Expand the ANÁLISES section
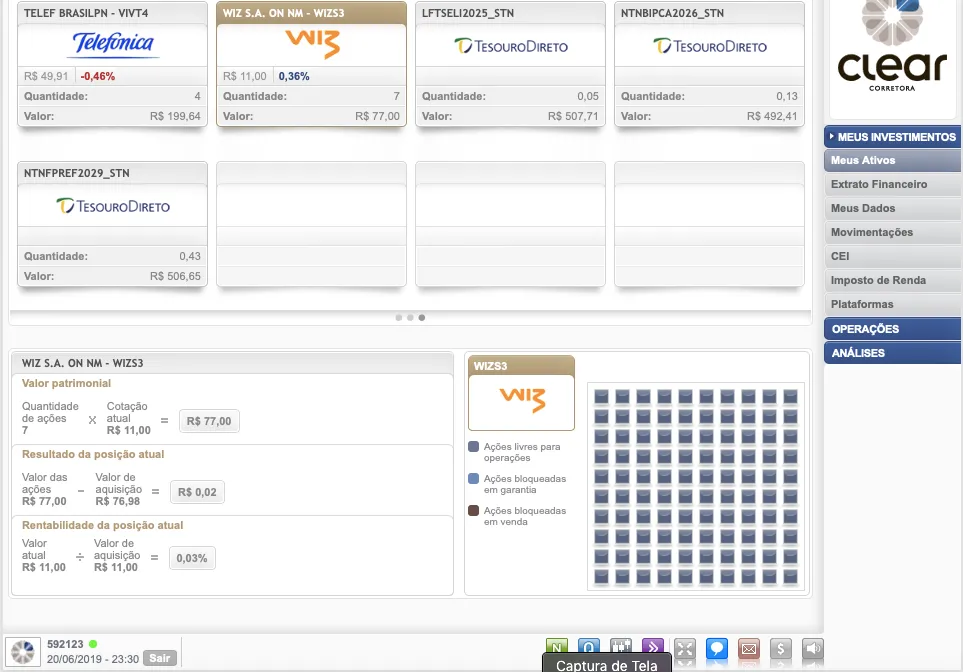963x672 pixels. [x=892, y=353]
